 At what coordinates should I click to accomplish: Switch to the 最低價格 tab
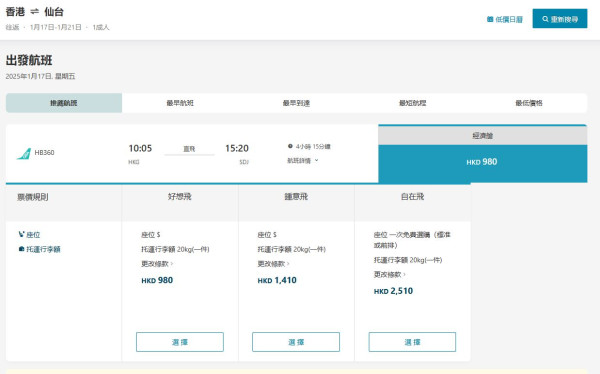click(529, 103)
